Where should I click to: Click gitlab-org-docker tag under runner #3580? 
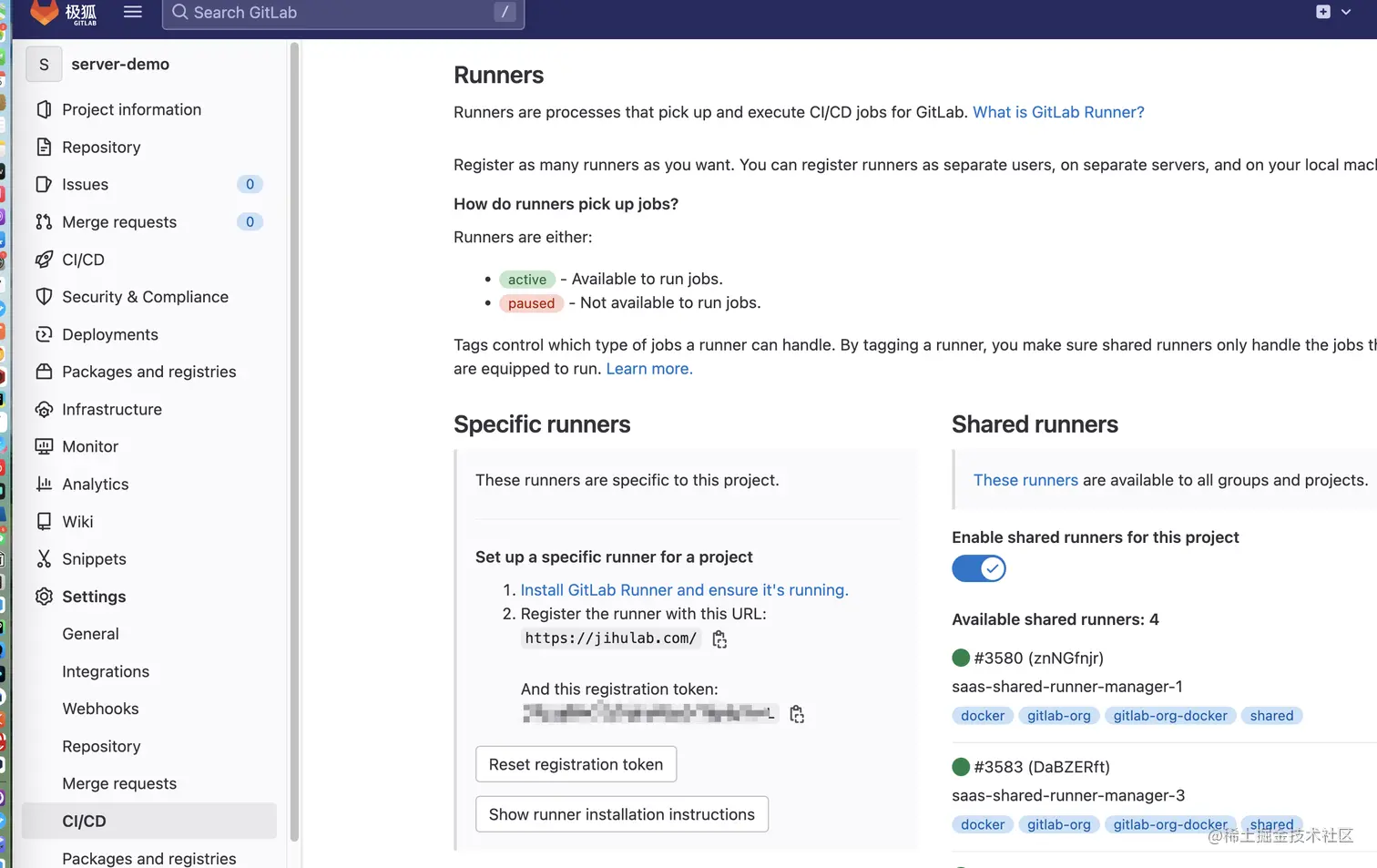point(1170,716)
